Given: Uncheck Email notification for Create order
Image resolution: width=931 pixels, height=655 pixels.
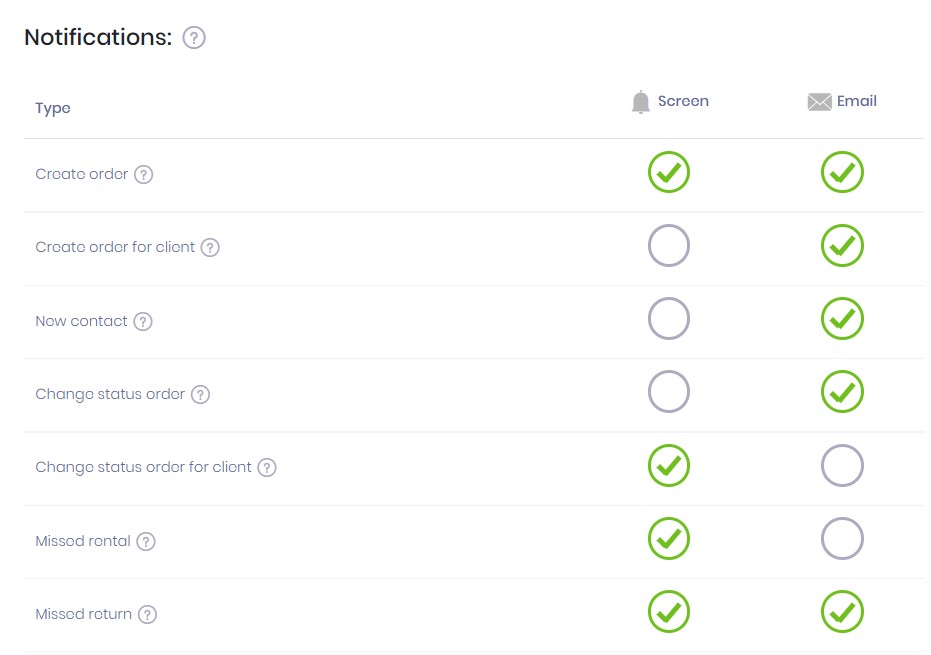Looking at the screenshot, I should click(x=842, y=173).
